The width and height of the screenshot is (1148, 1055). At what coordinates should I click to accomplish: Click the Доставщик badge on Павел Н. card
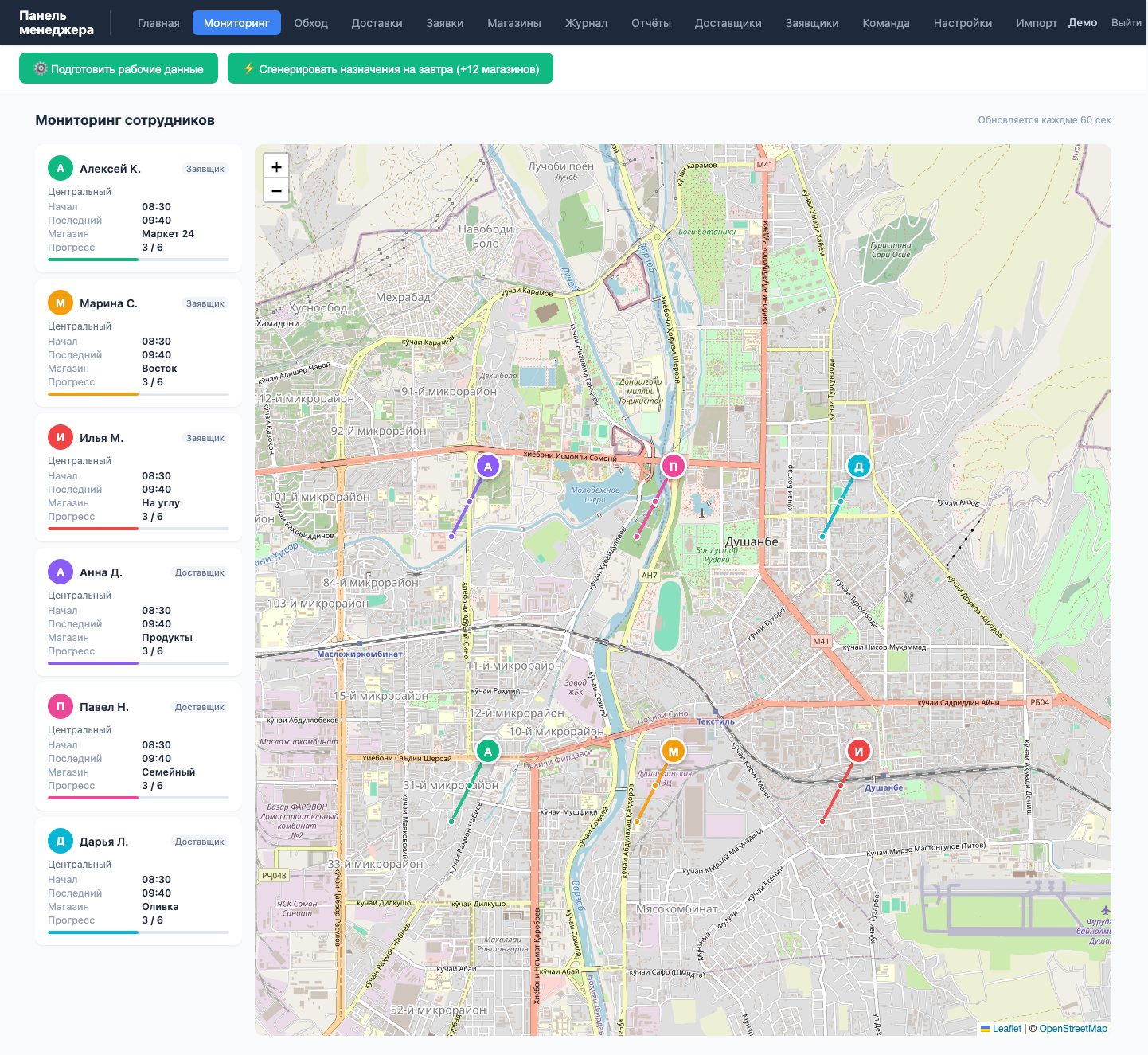[x=200, y=707]
